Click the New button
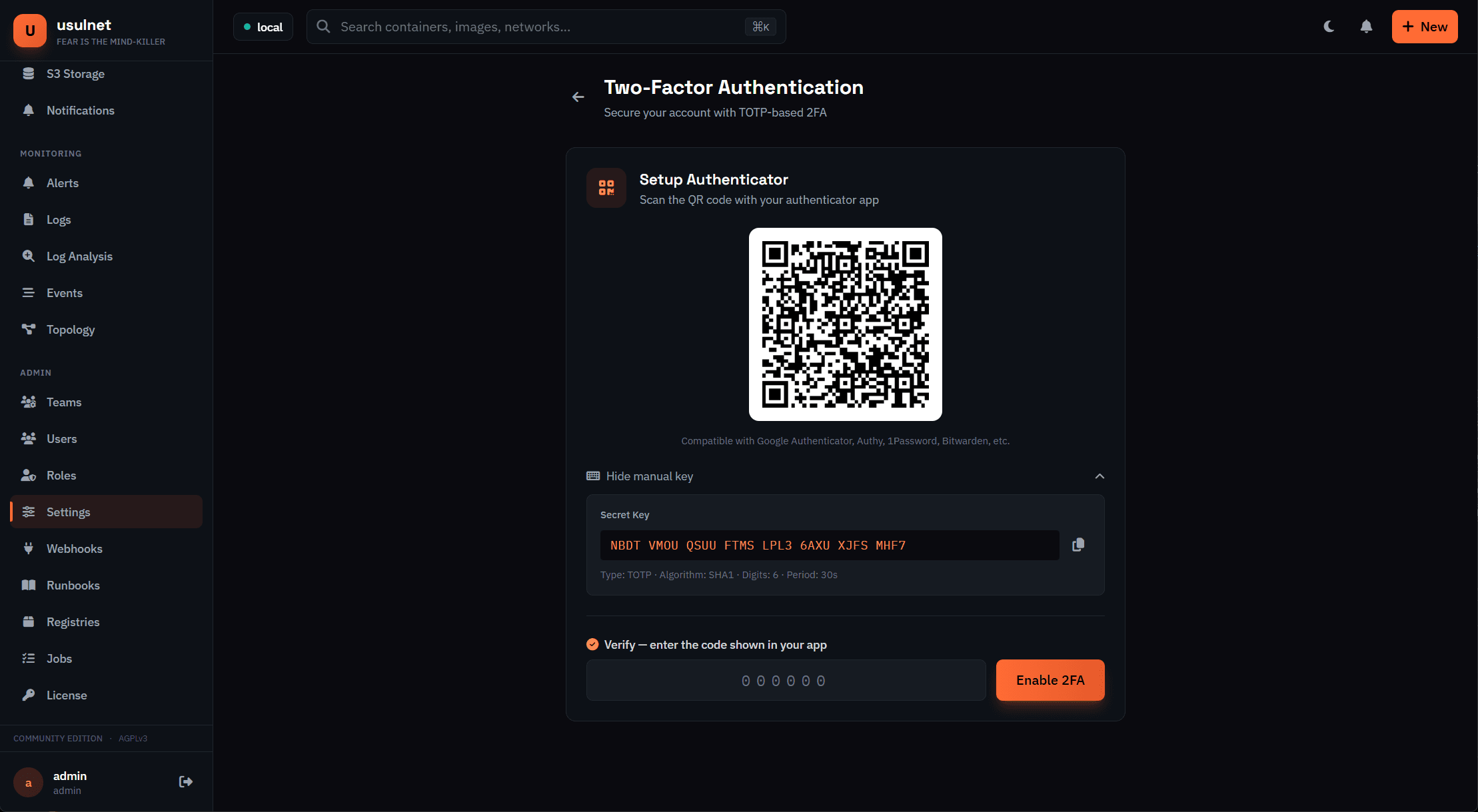The width and height of the screenshot is (1478, 812). (x=1425, y=27)
